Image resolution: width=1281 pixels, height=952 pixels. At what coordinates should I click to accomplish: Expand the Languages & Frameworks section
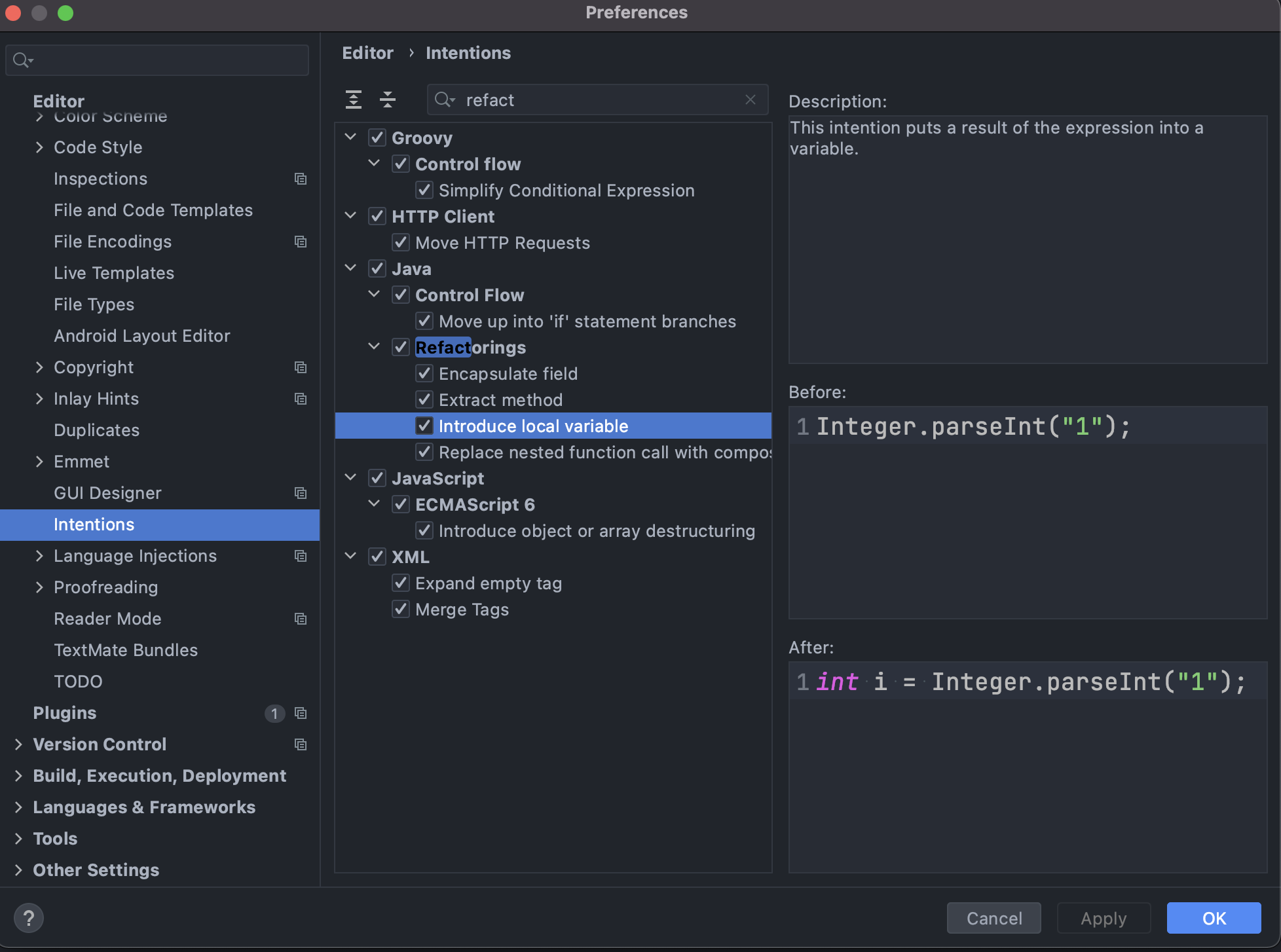pos(18,807)
